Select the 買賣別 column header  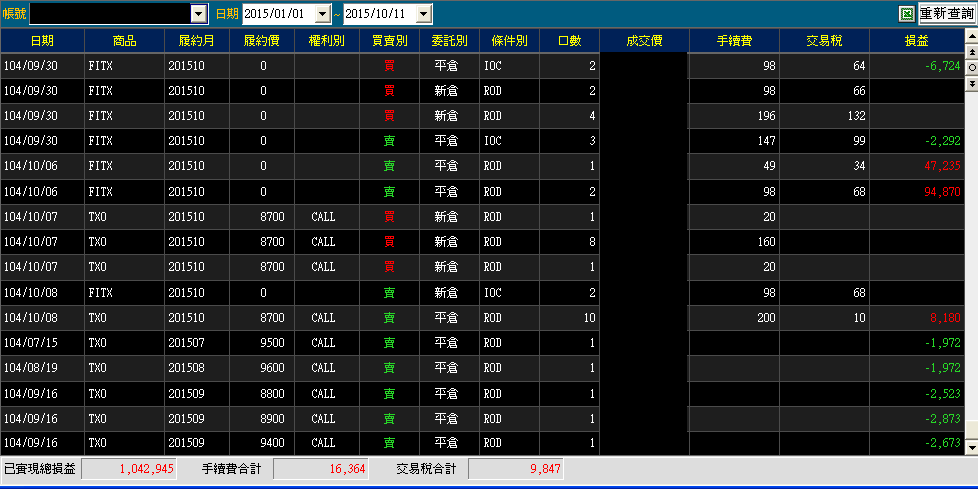[x=390, y=41]
